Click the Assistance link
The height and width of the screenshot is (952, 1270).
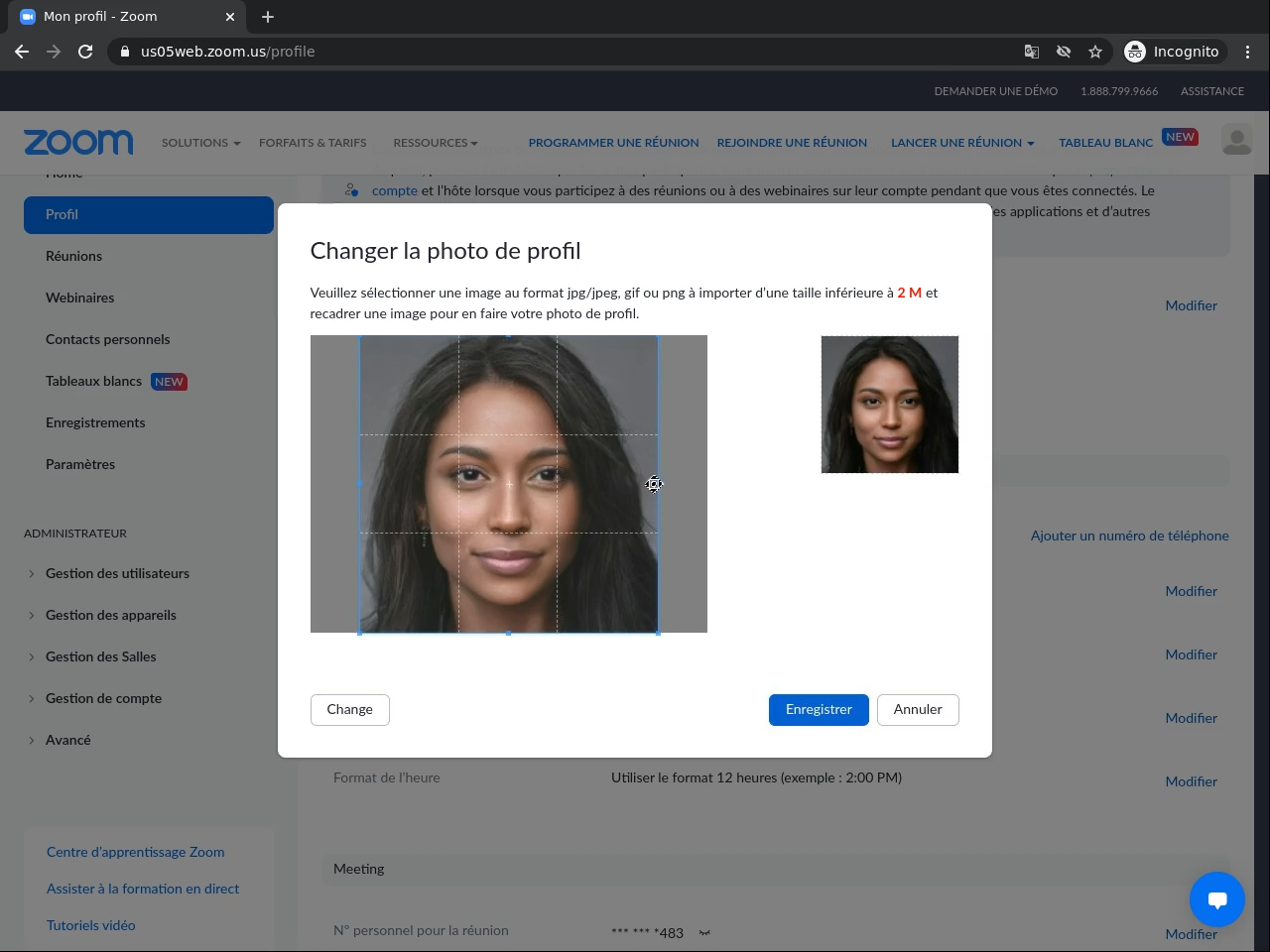(1211, 91)
